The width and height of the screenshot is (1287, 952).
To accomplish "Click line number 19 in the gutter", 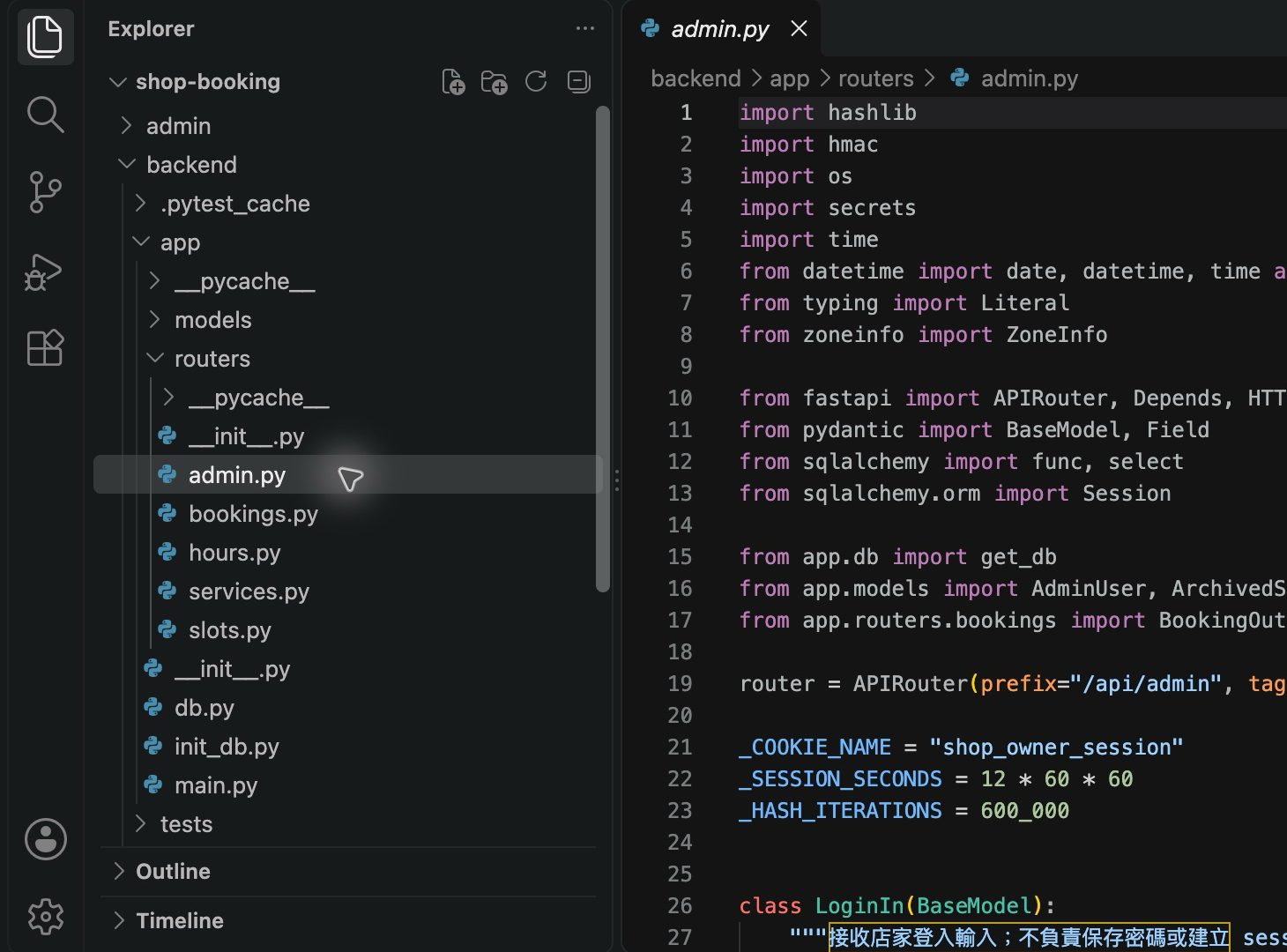I will 680,683.
